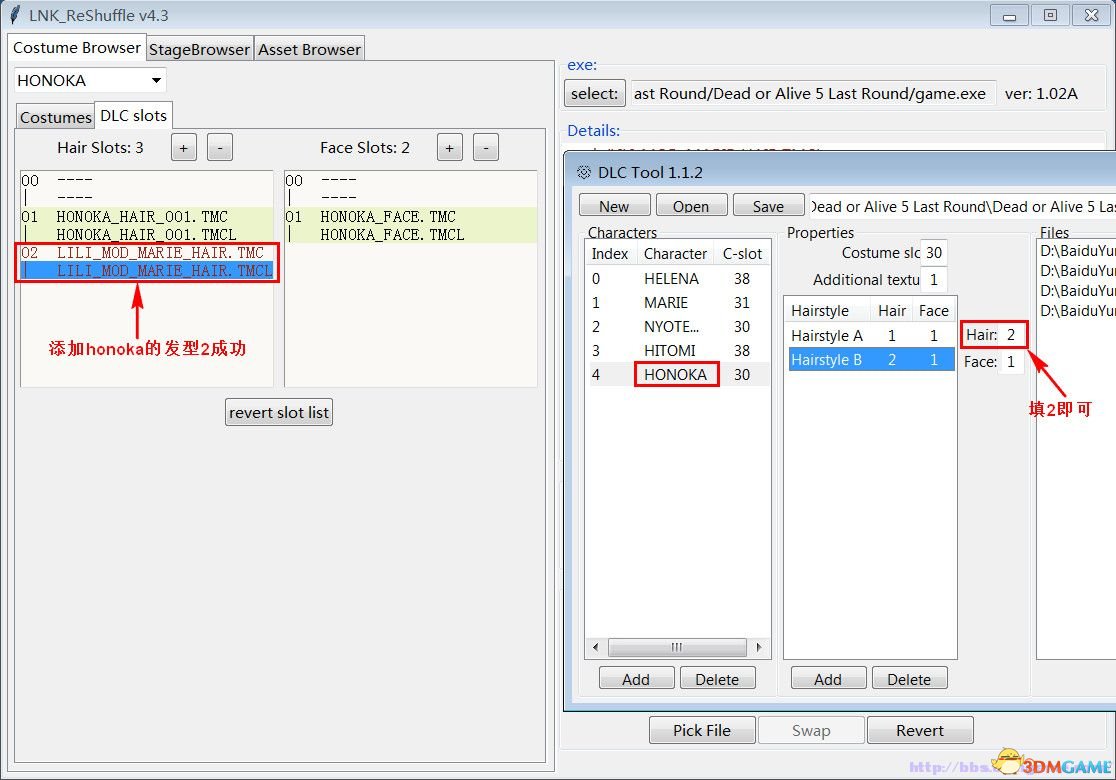Click the LNK_ReShuffle feather icon

point(14,15)
